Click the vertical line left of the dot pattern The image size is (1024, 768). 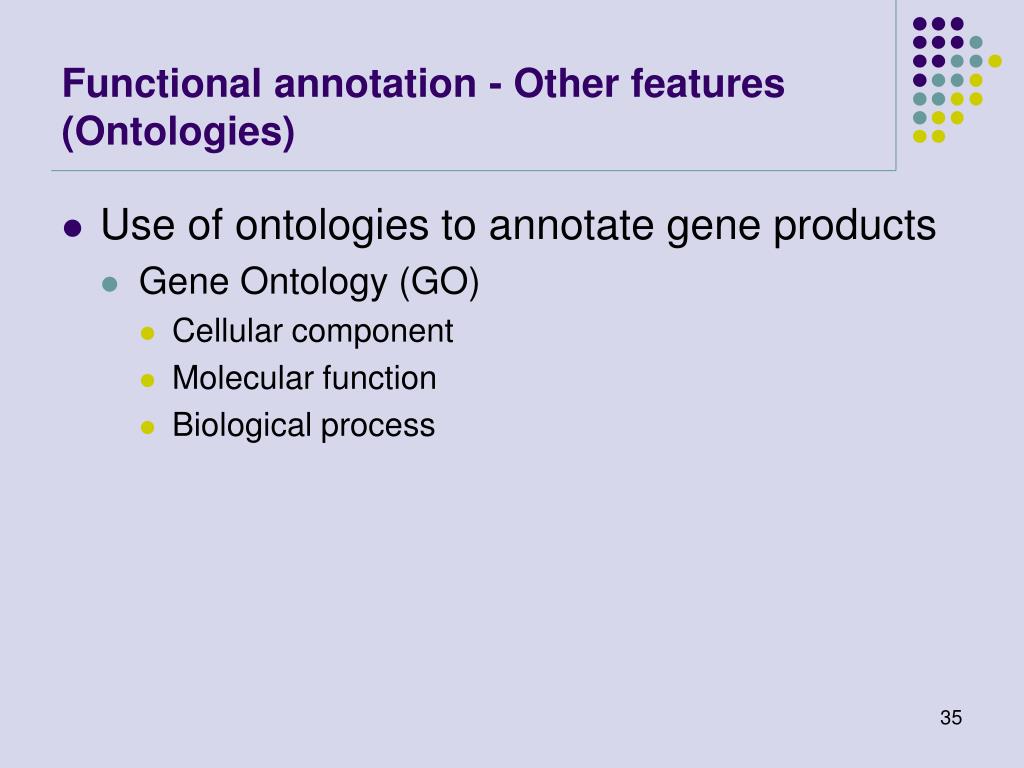[895, 85]
